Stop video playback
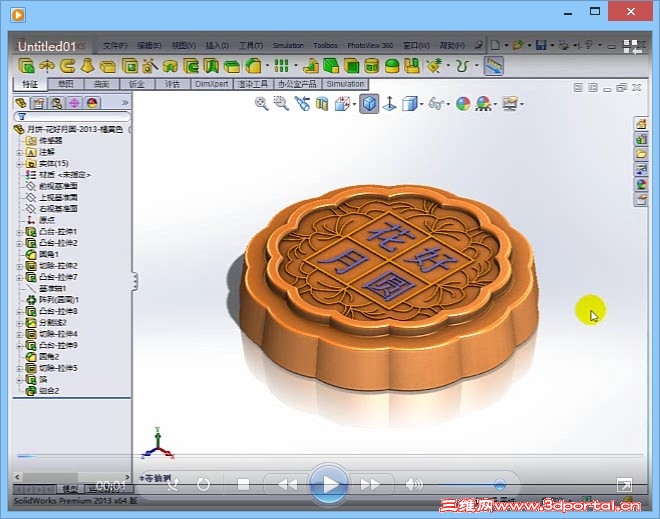660x519 pixels. pyautogui.click(x=243, y=484)
